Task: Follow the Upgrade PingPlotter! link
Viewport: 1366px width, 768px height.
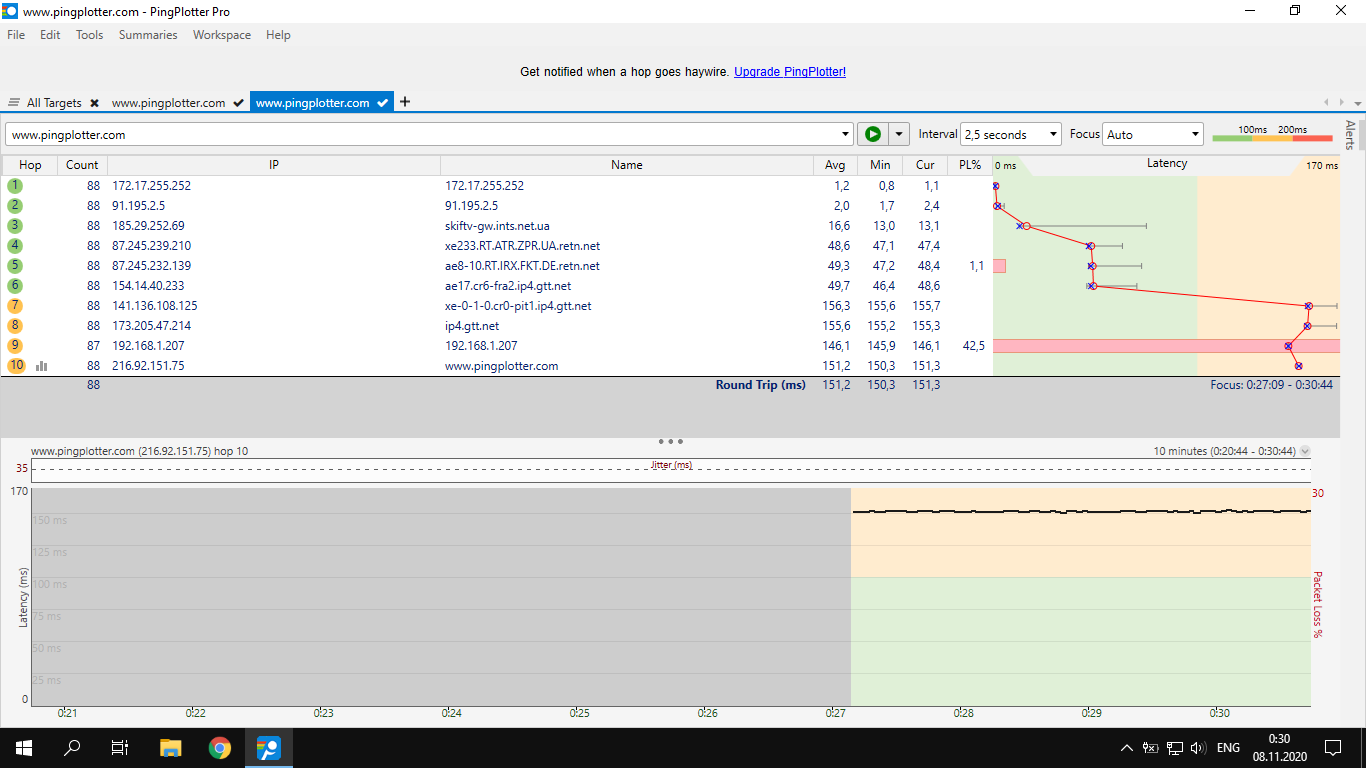Action: tap(790, 72)
